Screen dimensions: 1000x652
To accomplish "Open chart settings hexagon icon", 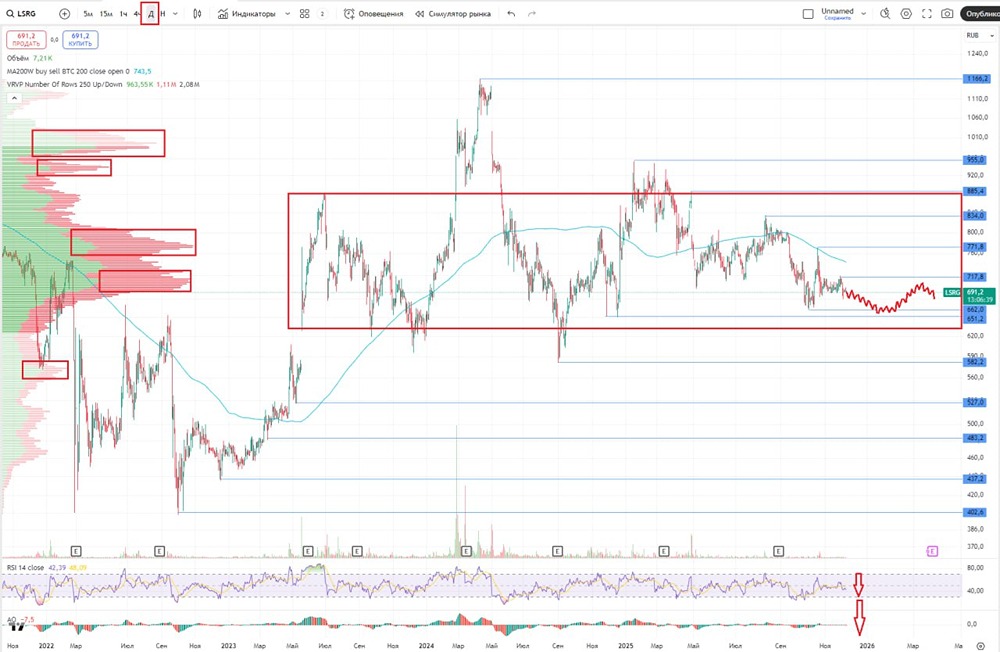I will (906, 13).
